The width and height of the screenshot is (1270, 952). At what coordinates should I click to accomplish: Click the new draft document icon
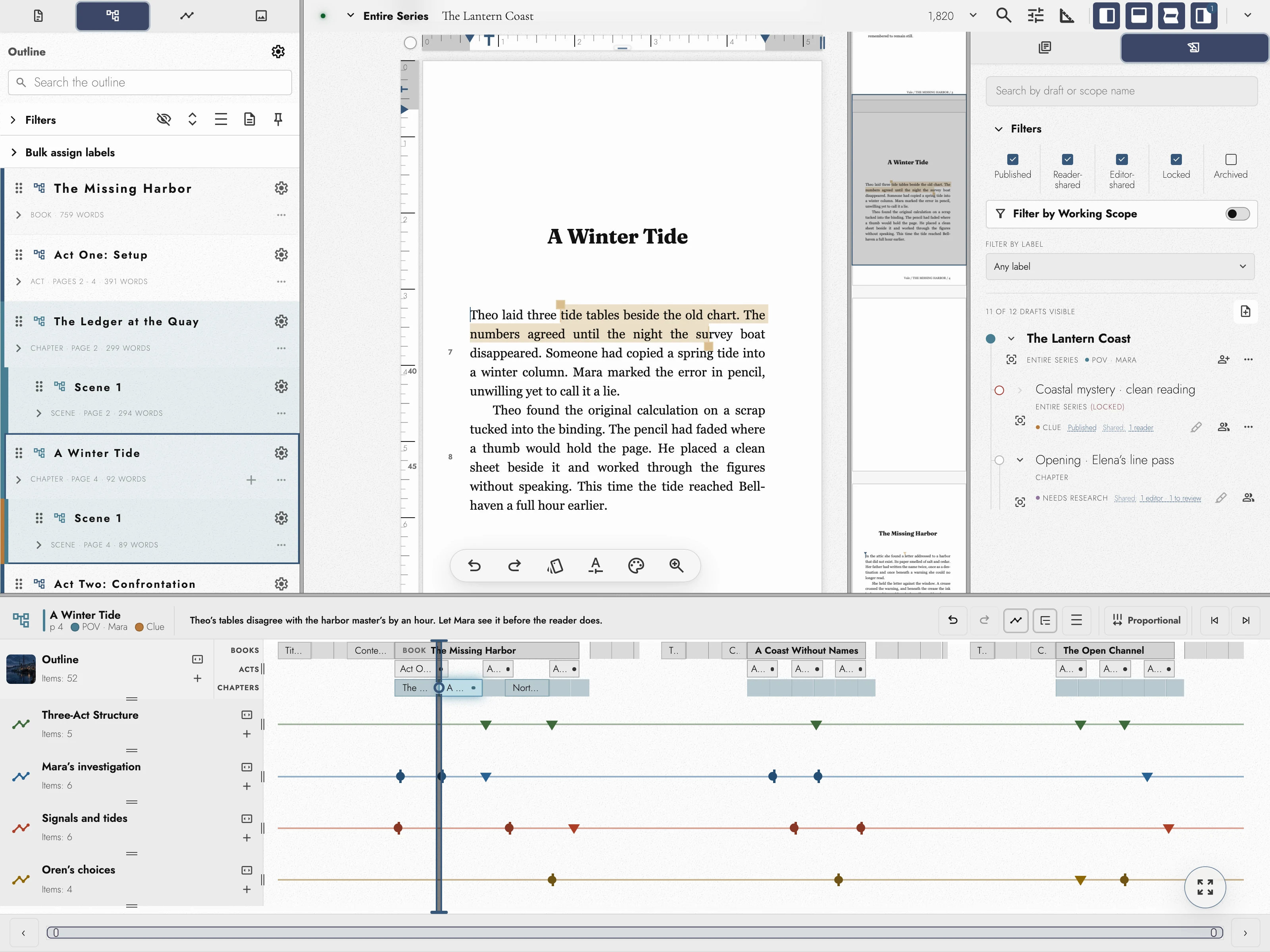(1245, 311)
